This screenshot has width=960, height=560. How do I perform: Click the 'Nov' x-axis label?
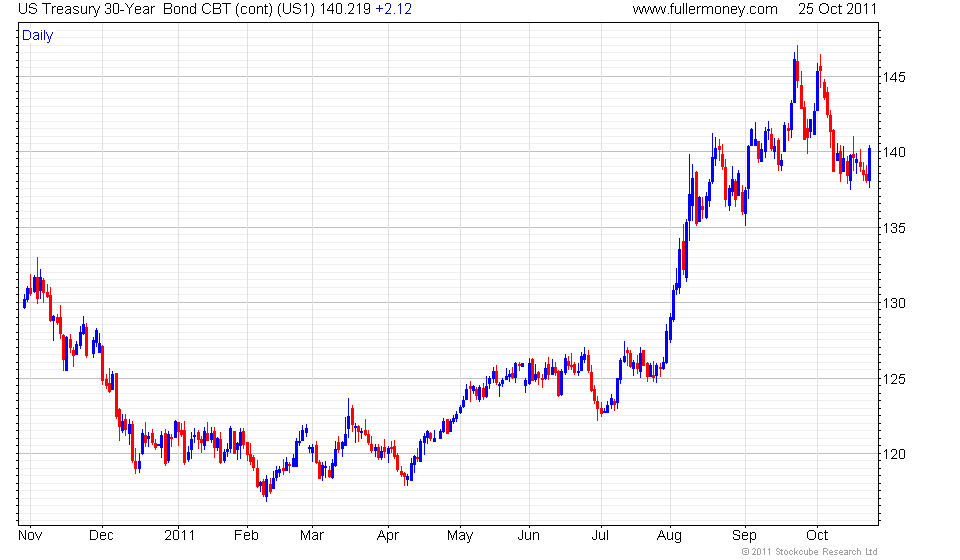(30, 536)
